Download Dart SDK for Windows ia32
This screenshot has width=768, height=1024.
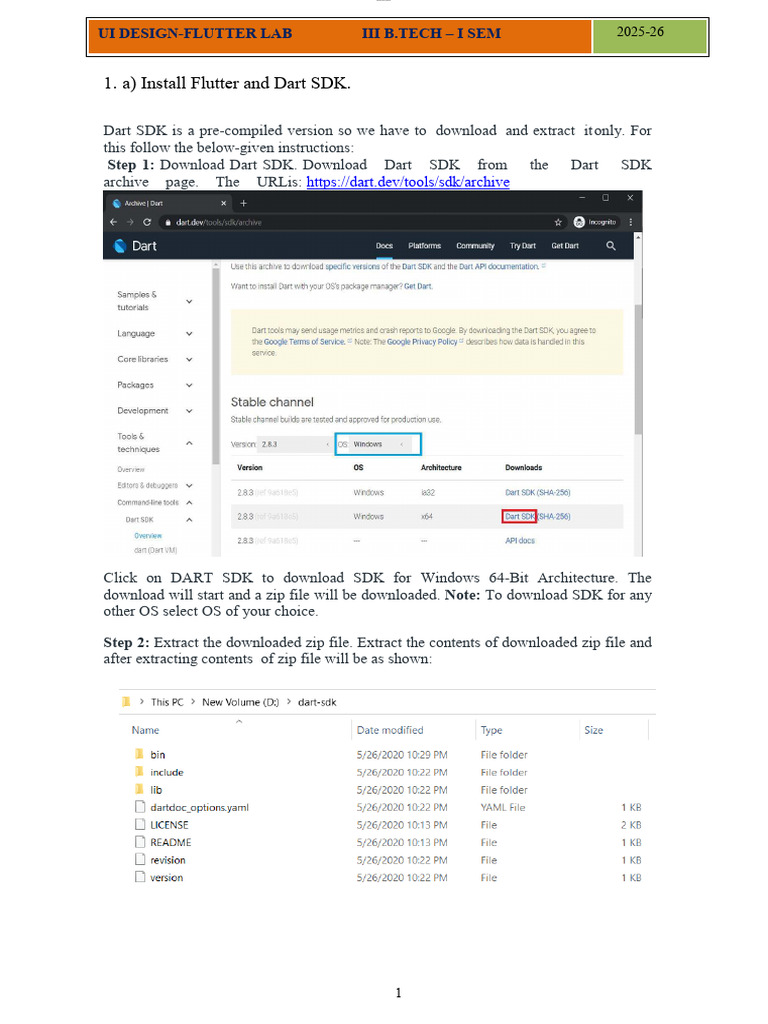tap(520, 492)
